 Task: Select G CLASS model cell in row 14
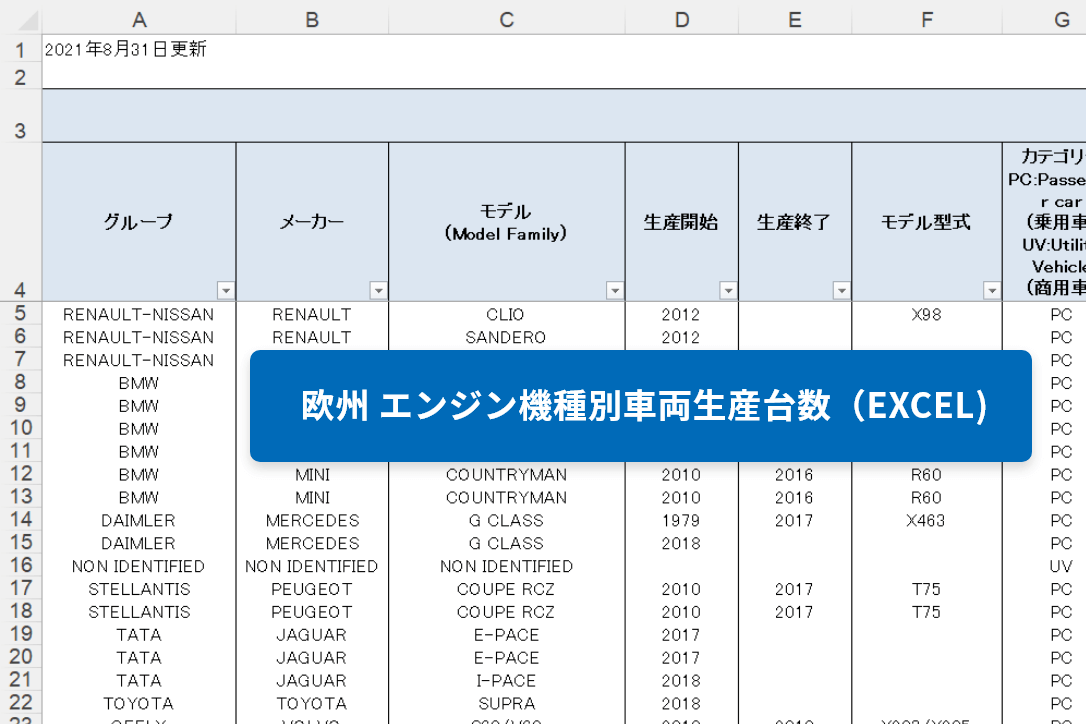(507, 520)
